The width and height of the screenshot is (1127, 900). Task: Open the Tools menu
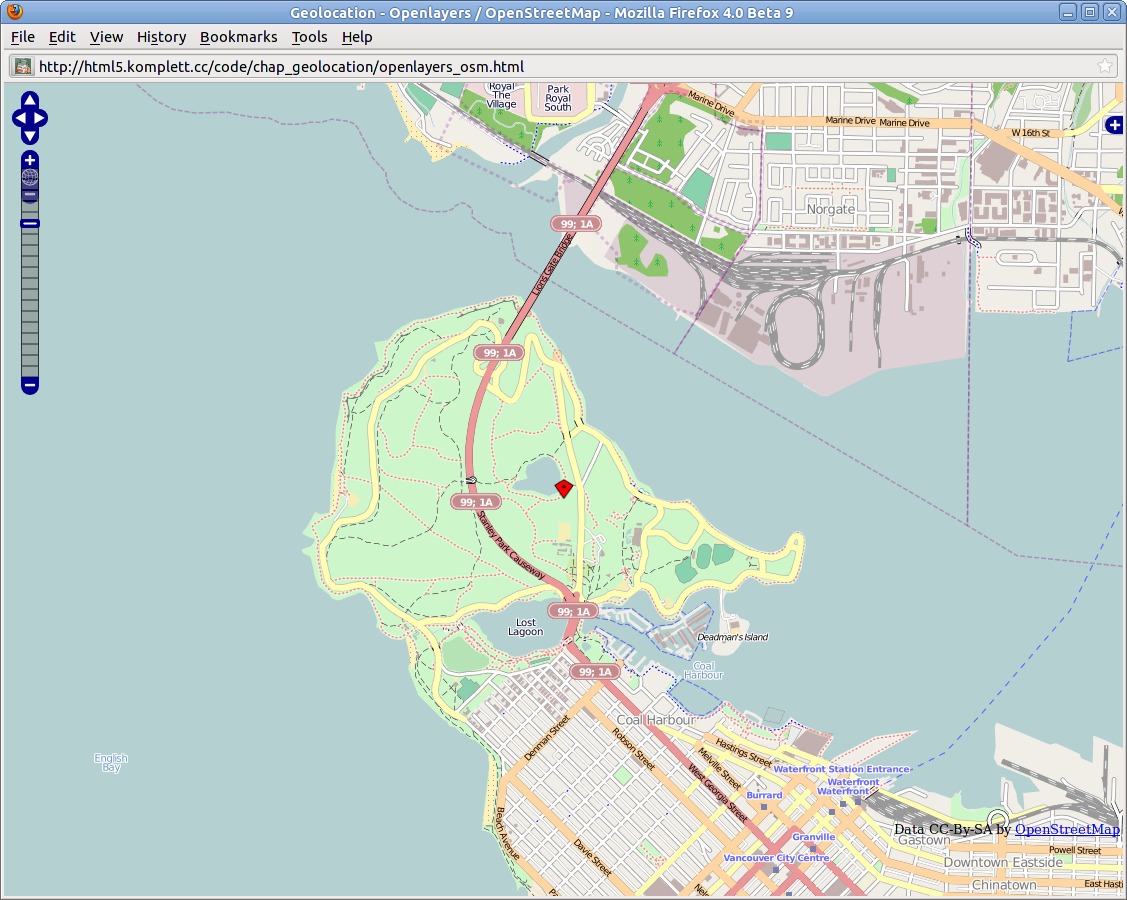[309, 37]
